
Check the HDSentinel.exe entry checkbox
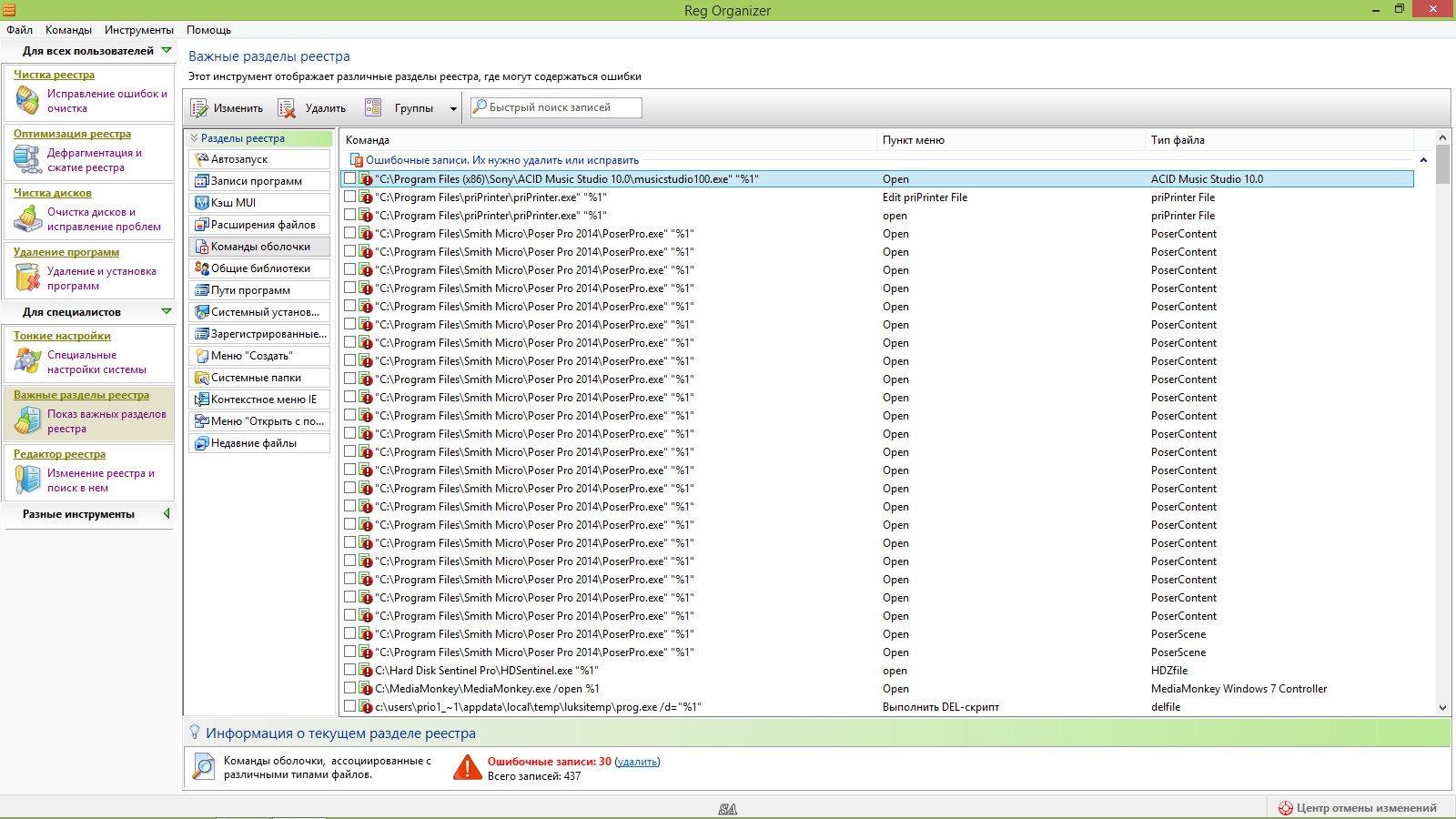click(x=349, y=670)
